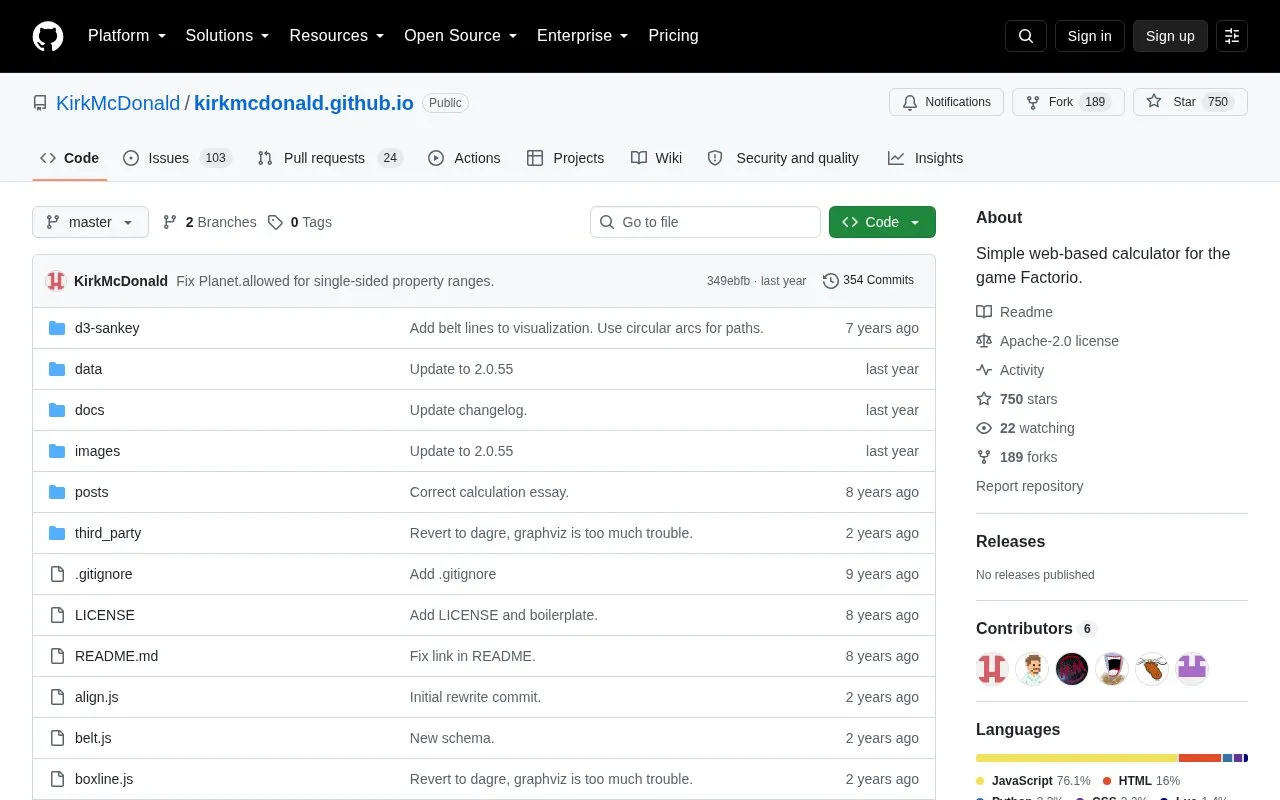This screenshot has height=800, width=1280.
Task: Open the first contributor avatar
Action: pos(992,668)
